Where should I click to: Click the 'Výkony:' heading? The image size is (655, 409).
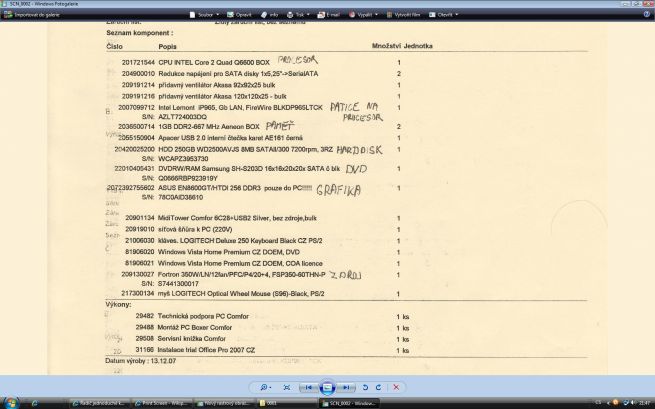118,305
